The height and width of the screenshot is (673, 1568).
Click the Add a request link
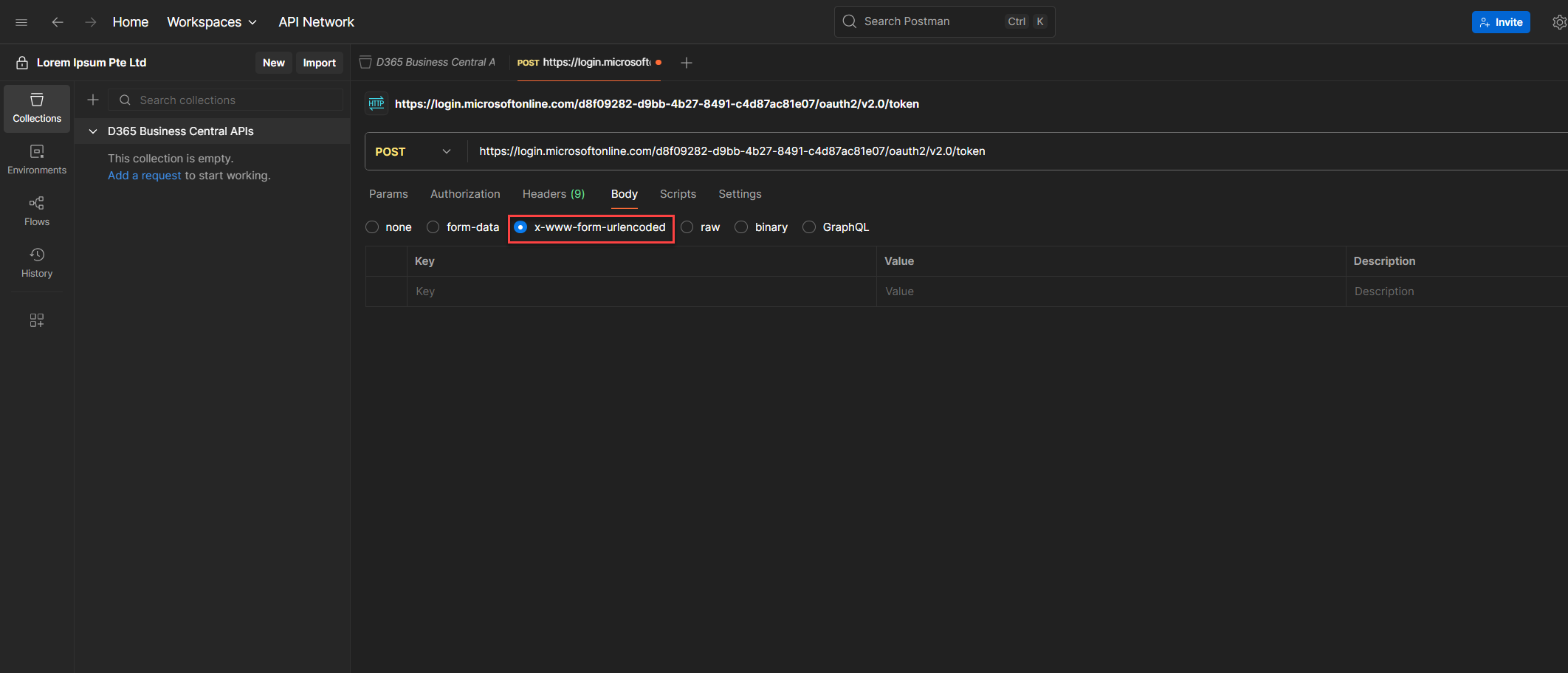[x=145, y=176]
